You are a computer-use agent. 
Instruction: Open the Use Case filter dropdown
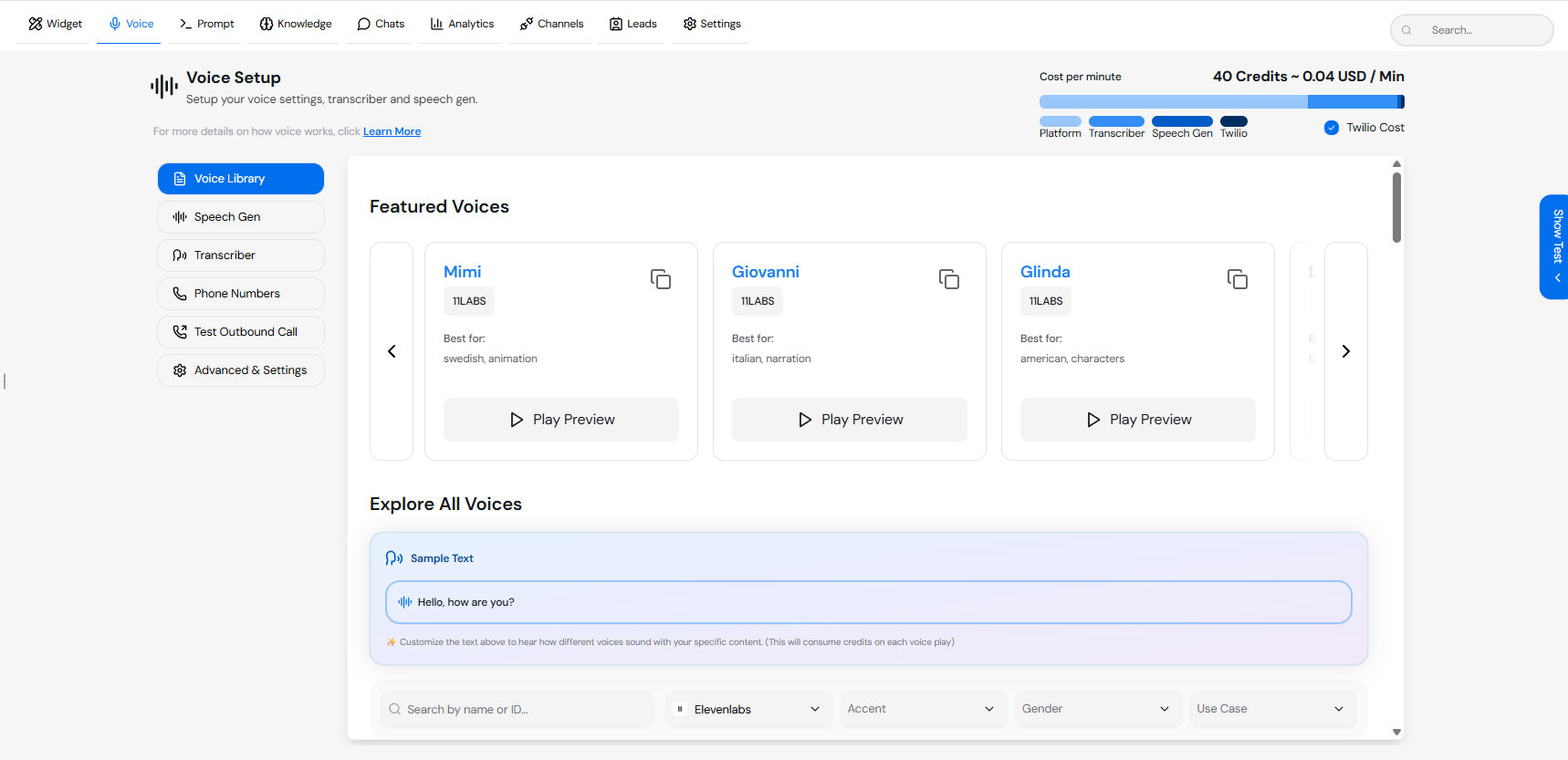[1271, 709]
